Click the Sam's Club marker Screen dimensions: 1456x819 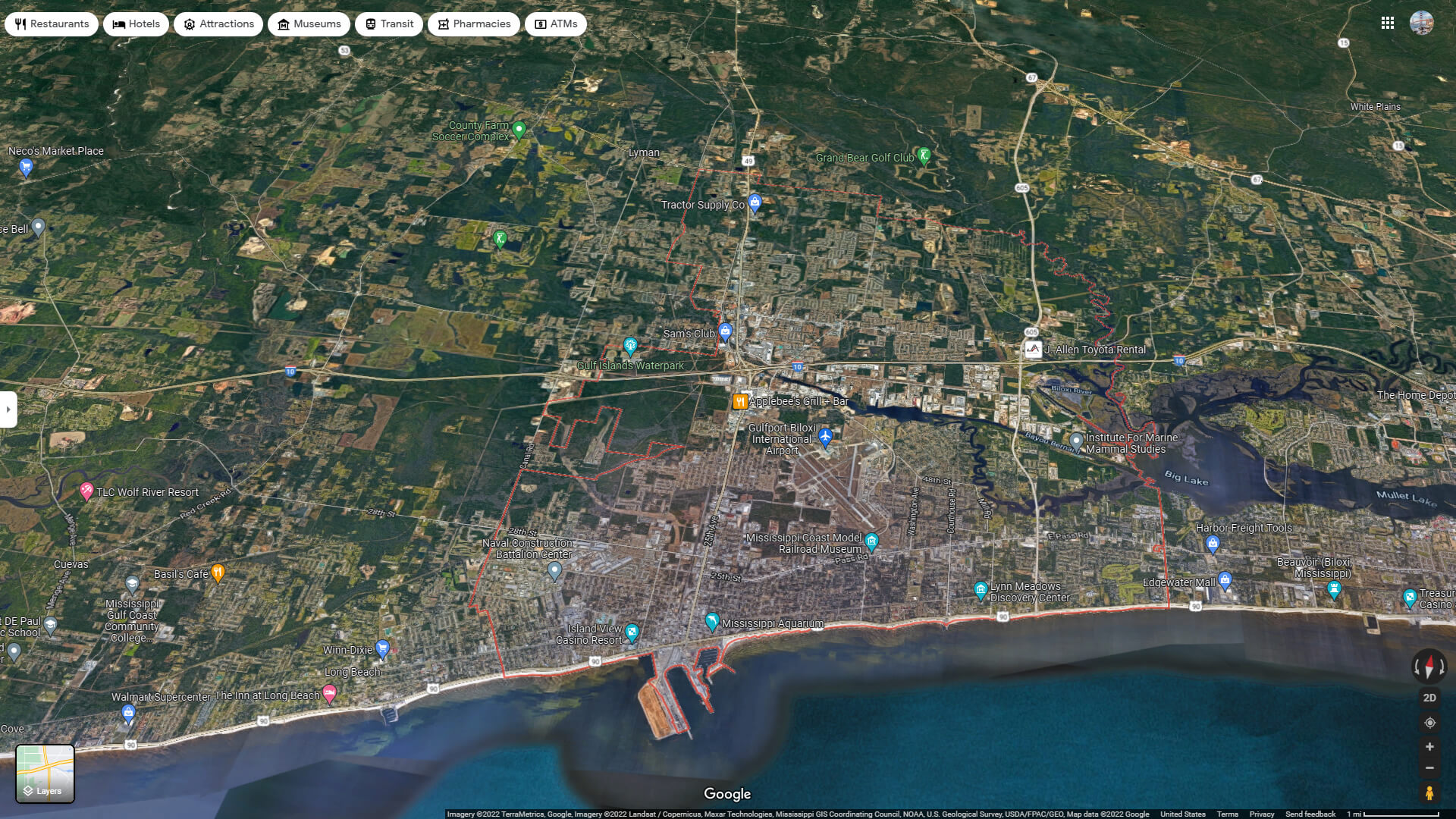click(x=724, y=329)
